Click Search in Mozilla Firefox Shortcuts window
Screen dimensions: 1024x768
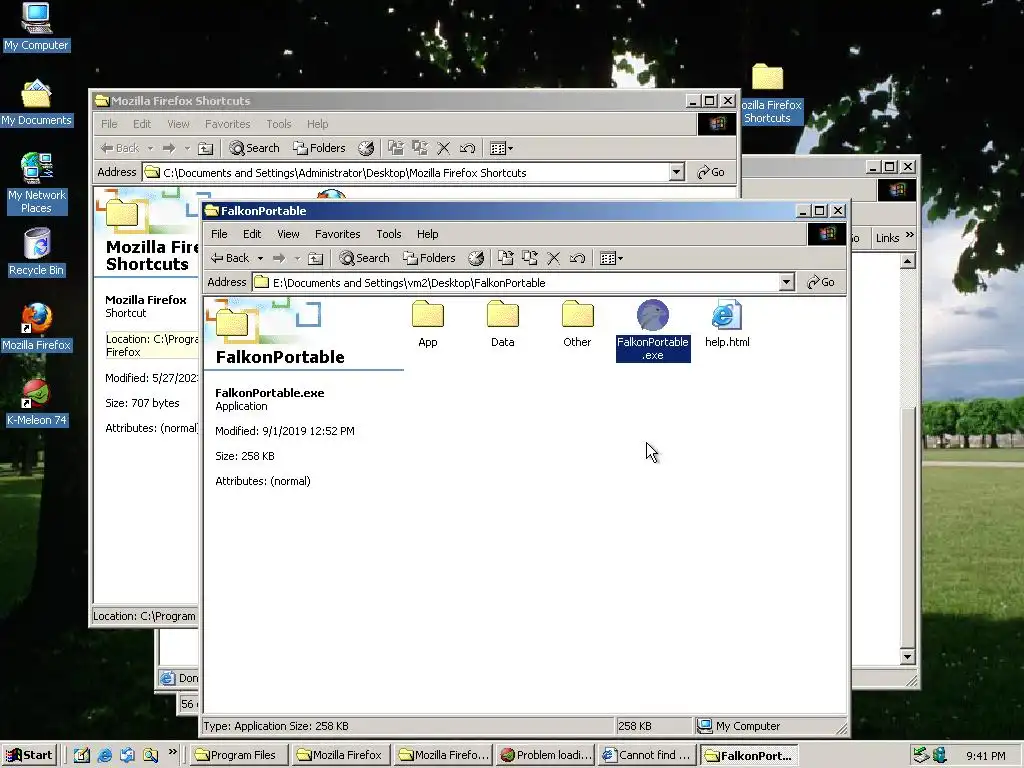[x=254, y=148]
